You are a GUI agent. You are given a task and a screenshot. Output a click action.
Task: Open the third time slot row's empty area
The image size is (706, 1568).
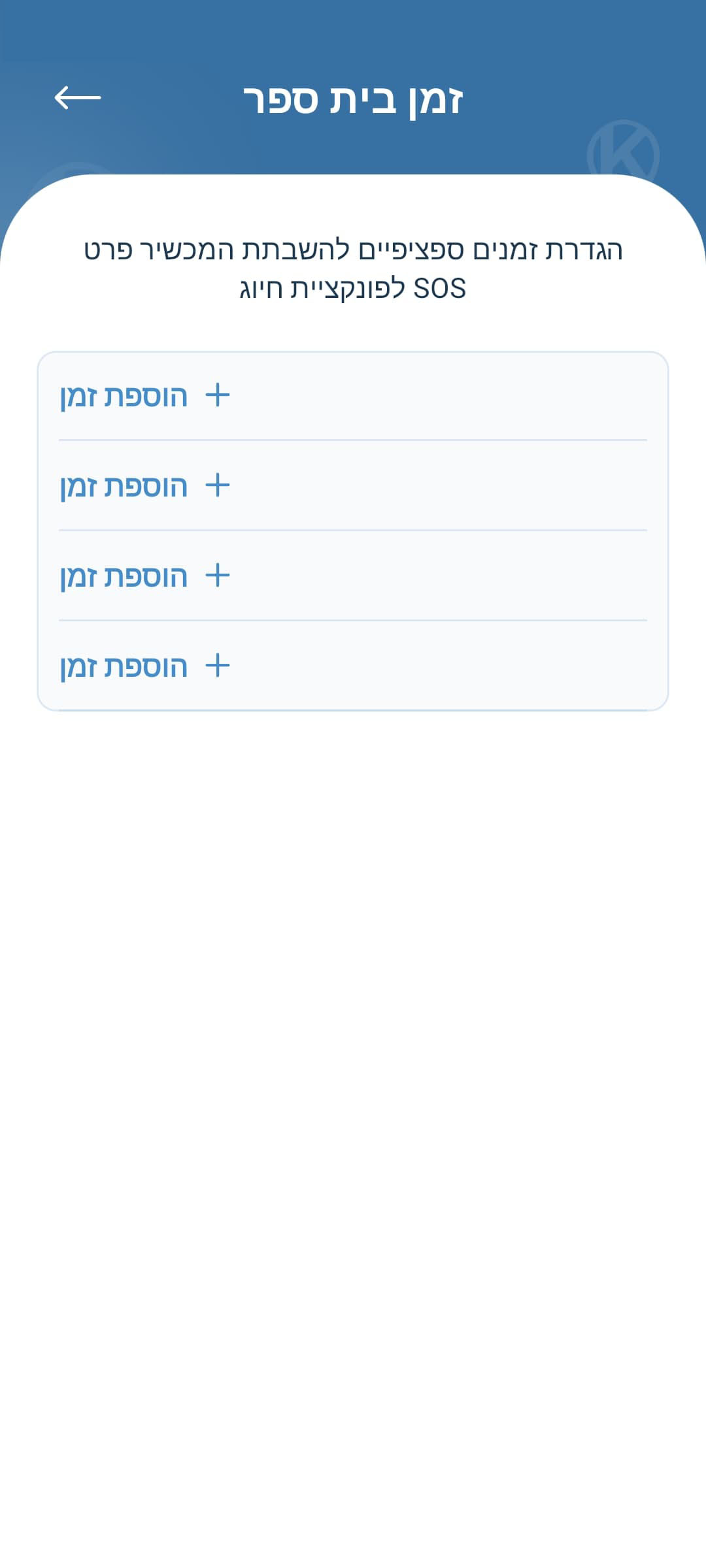click(438, 576)
